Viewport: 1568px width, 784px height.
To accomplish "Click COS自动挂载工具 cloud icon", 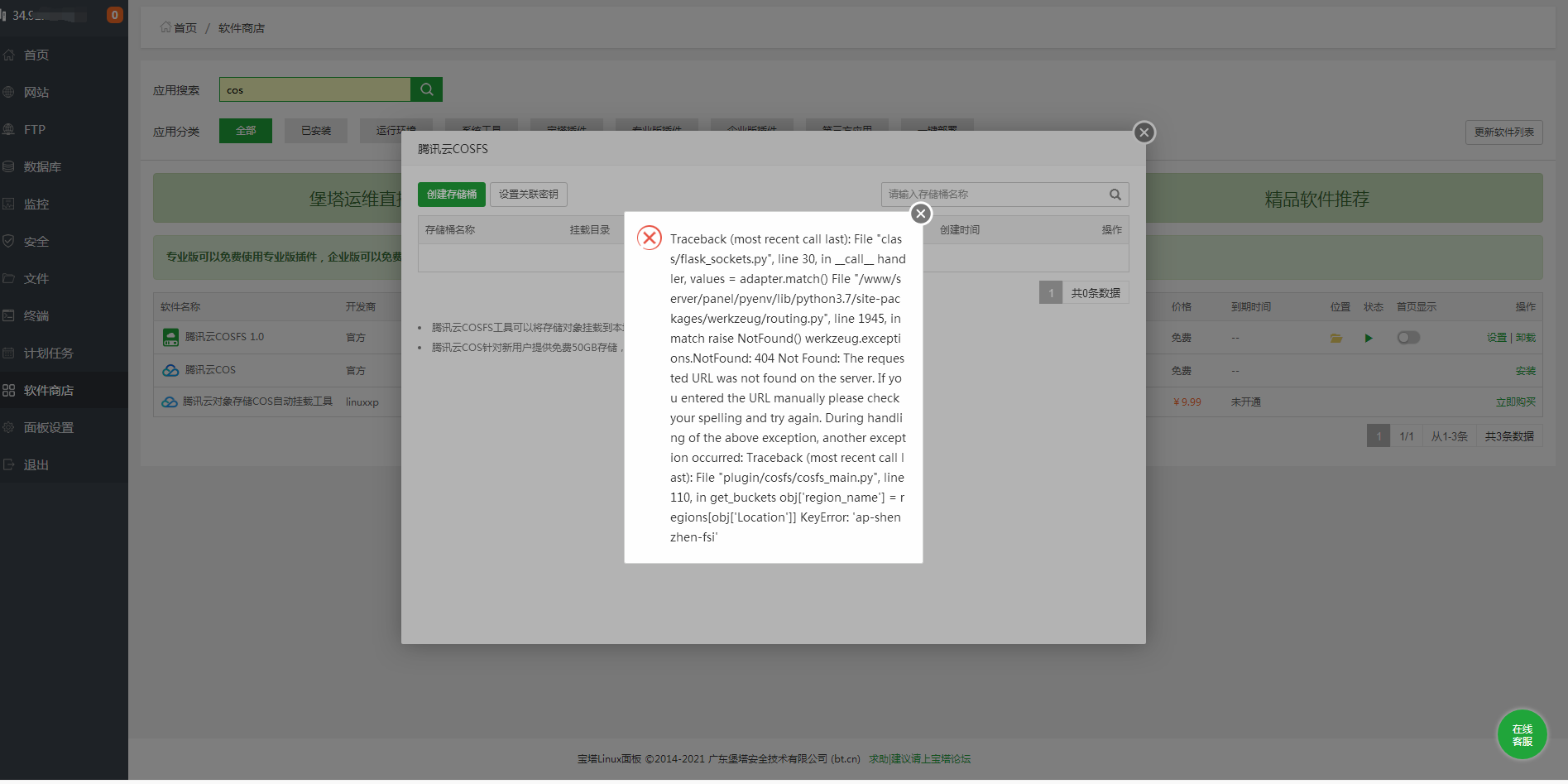I will pos(170,402).
